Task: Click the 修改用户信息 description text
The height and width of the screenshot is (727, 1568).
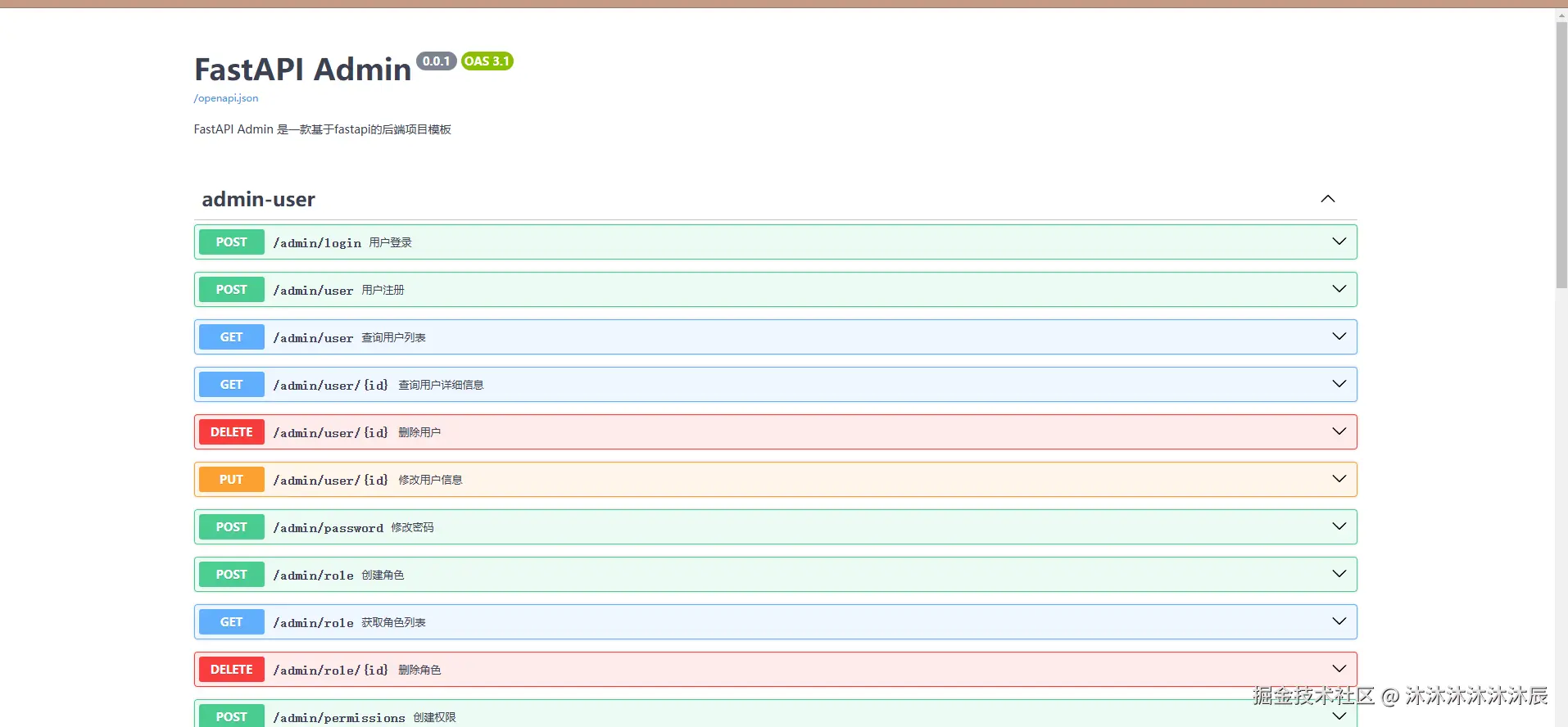Action: tap(431, 480)
